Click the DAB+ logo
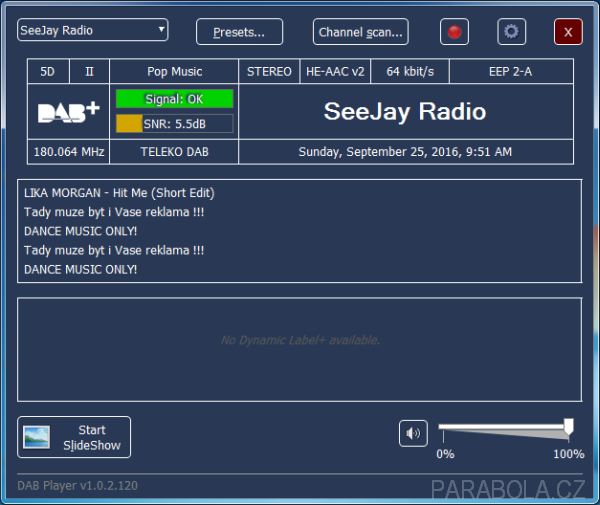 [x=68, y=112]
